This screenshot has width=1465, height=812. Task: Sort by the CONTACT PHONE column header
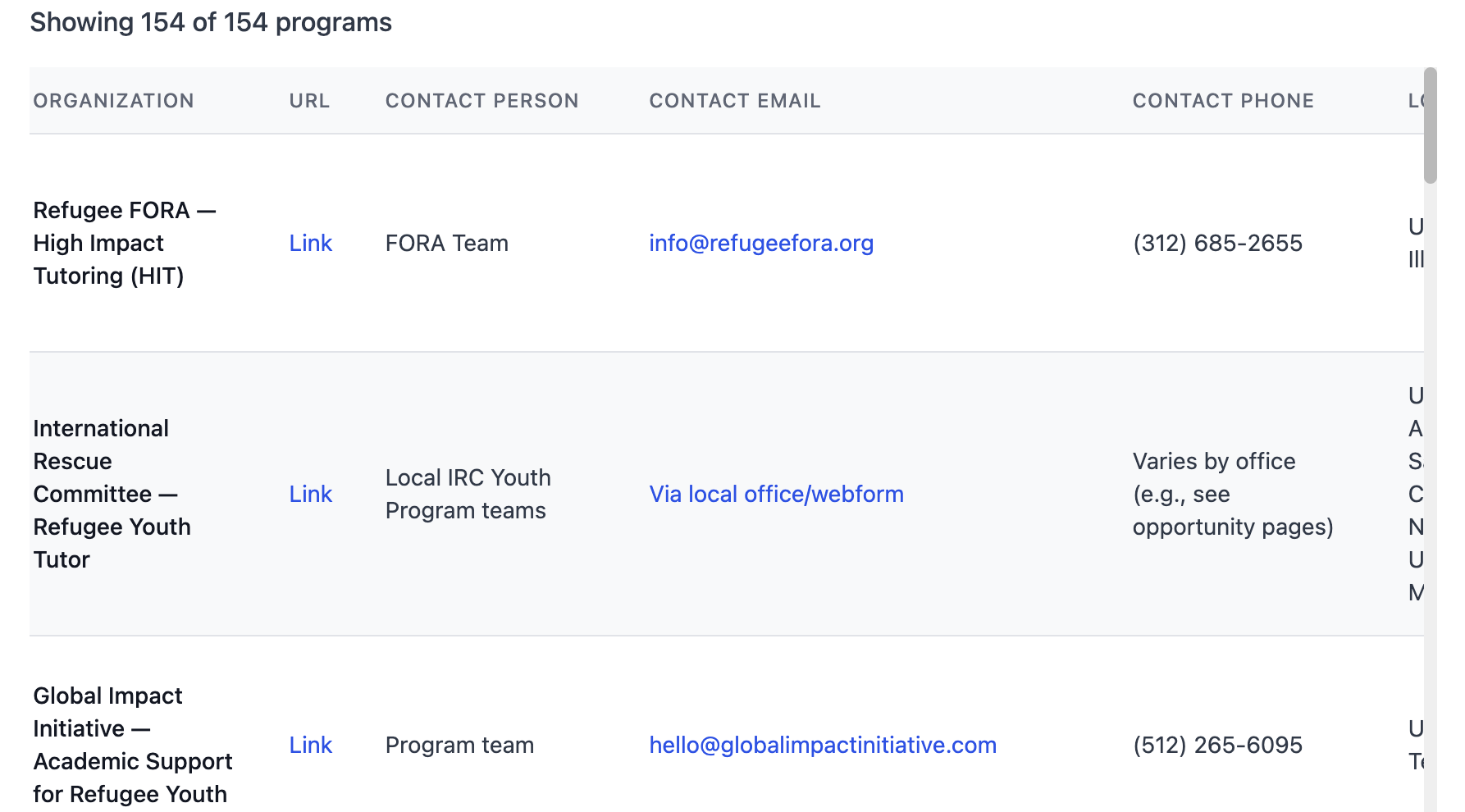pos(1223,100)
